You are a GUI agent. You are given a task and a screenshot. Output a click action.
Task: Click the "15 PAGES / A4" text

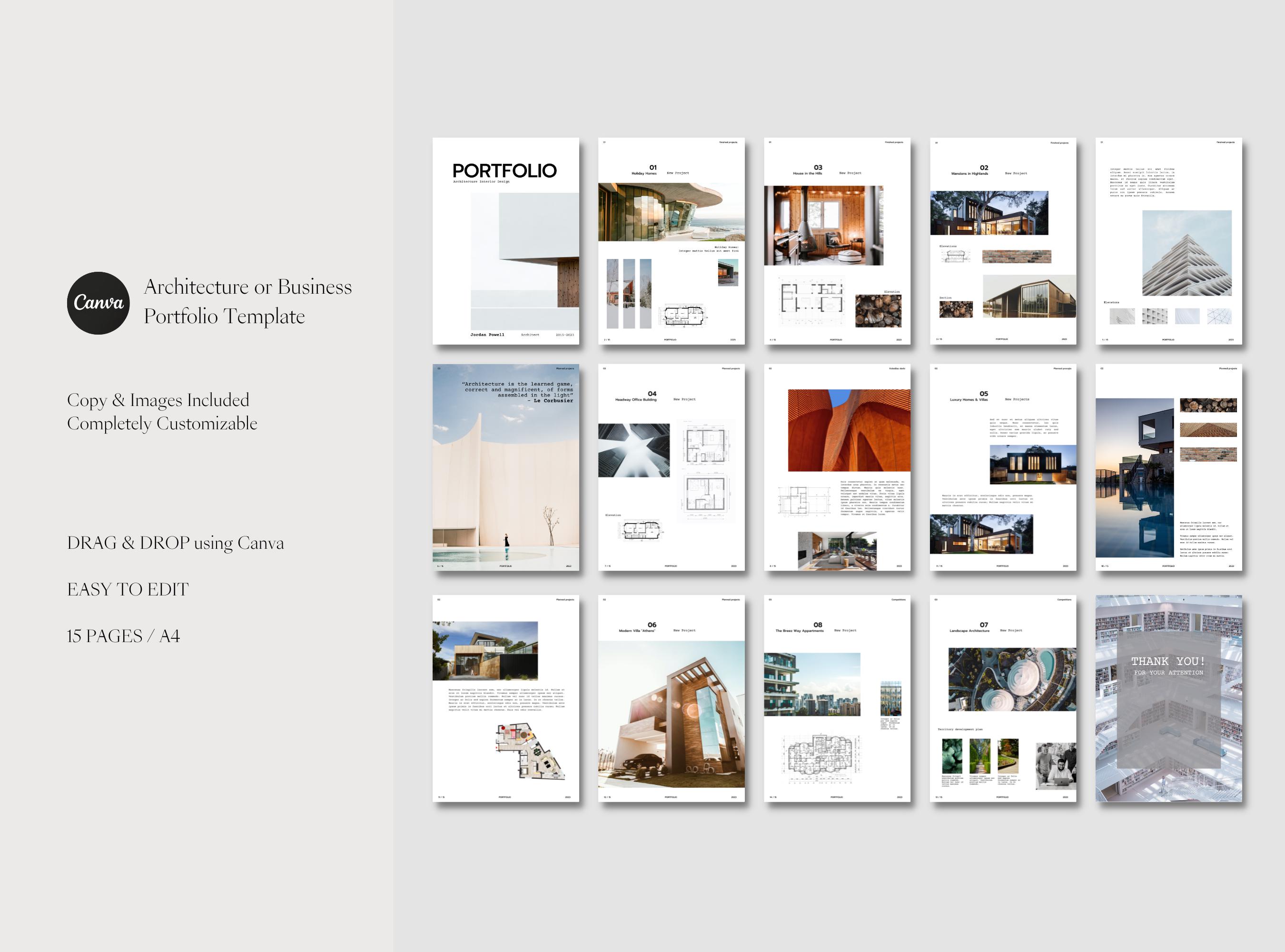click(x=123, y=636)
